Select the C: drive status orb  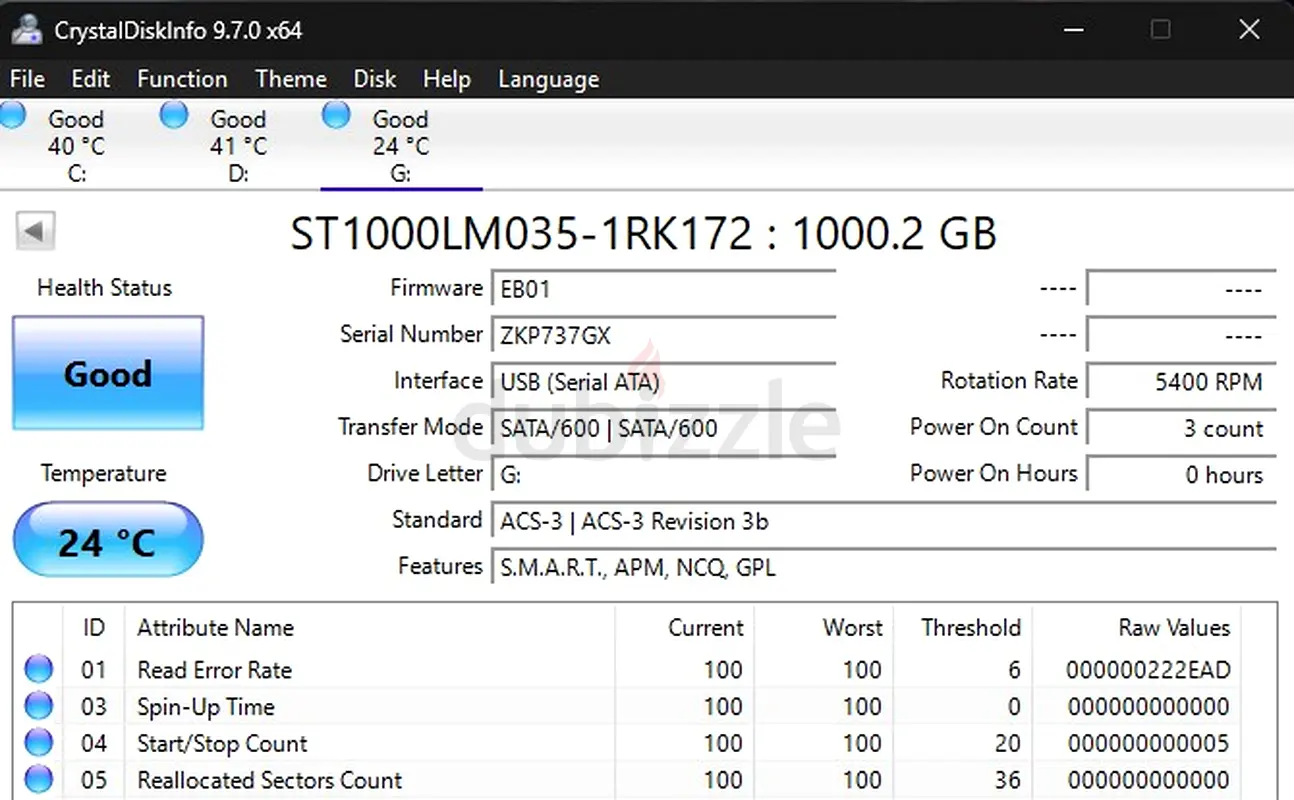(x=13, y=115)
